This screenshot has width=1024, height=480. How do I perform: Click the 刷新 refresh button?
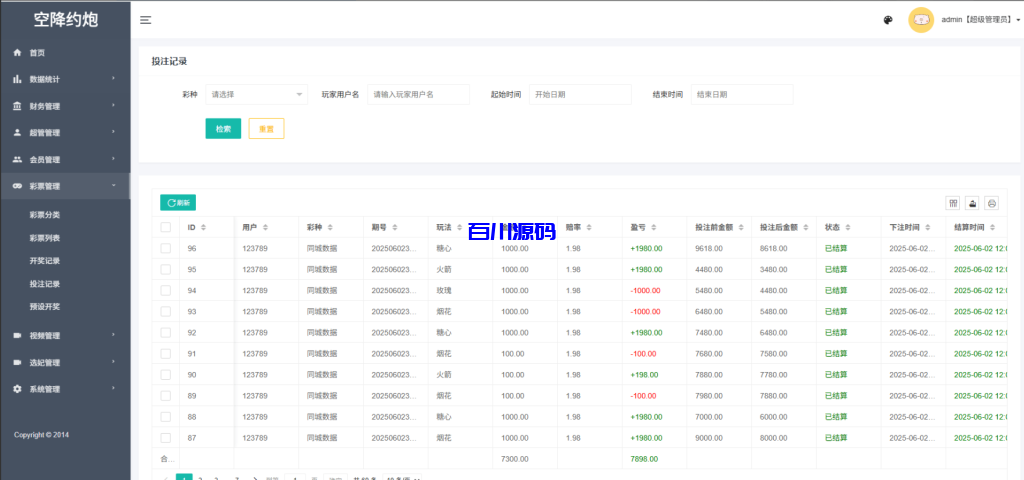(x=178, y=203)
